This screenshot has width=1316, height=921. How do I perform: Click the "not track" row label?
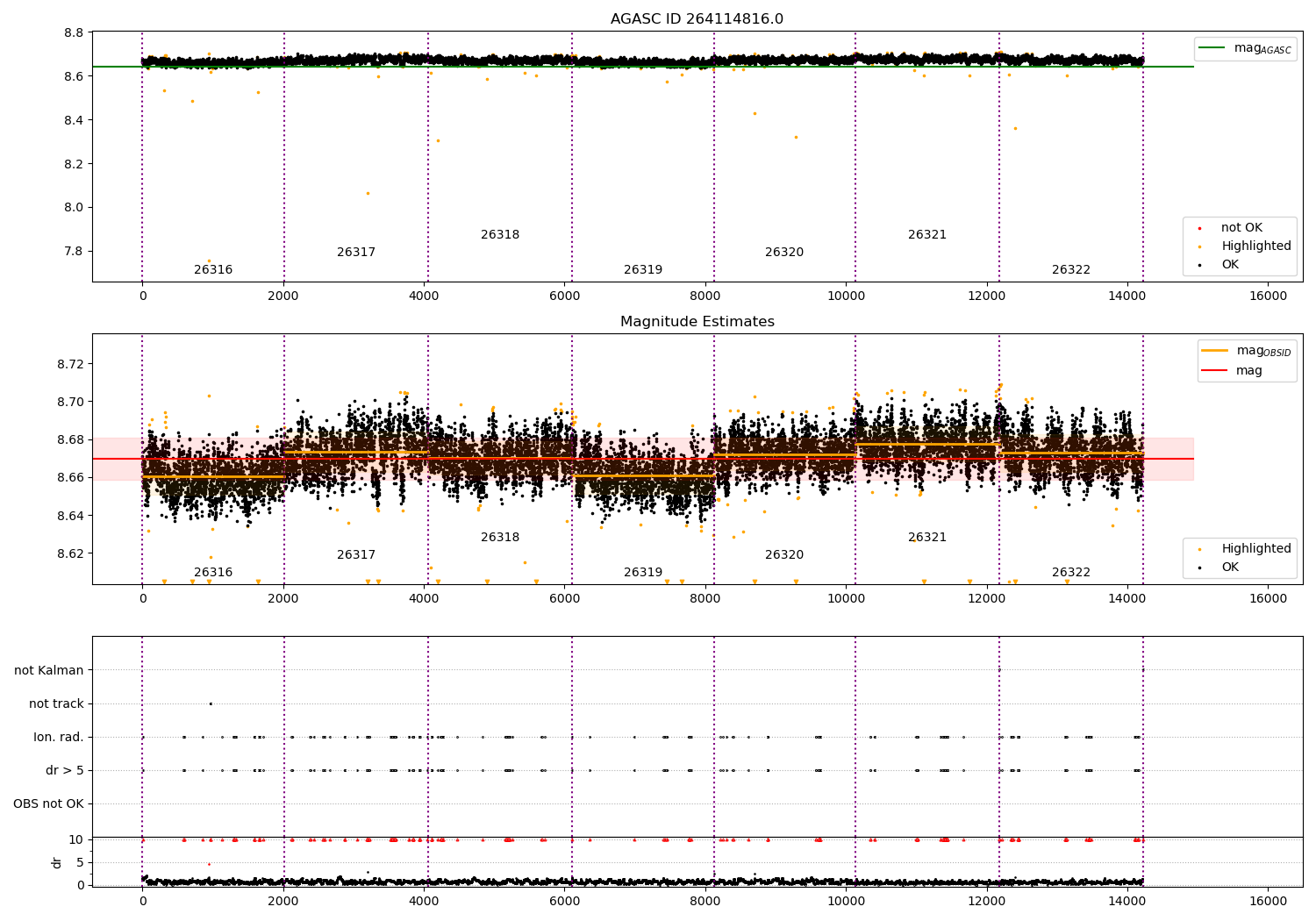(56, 704)
